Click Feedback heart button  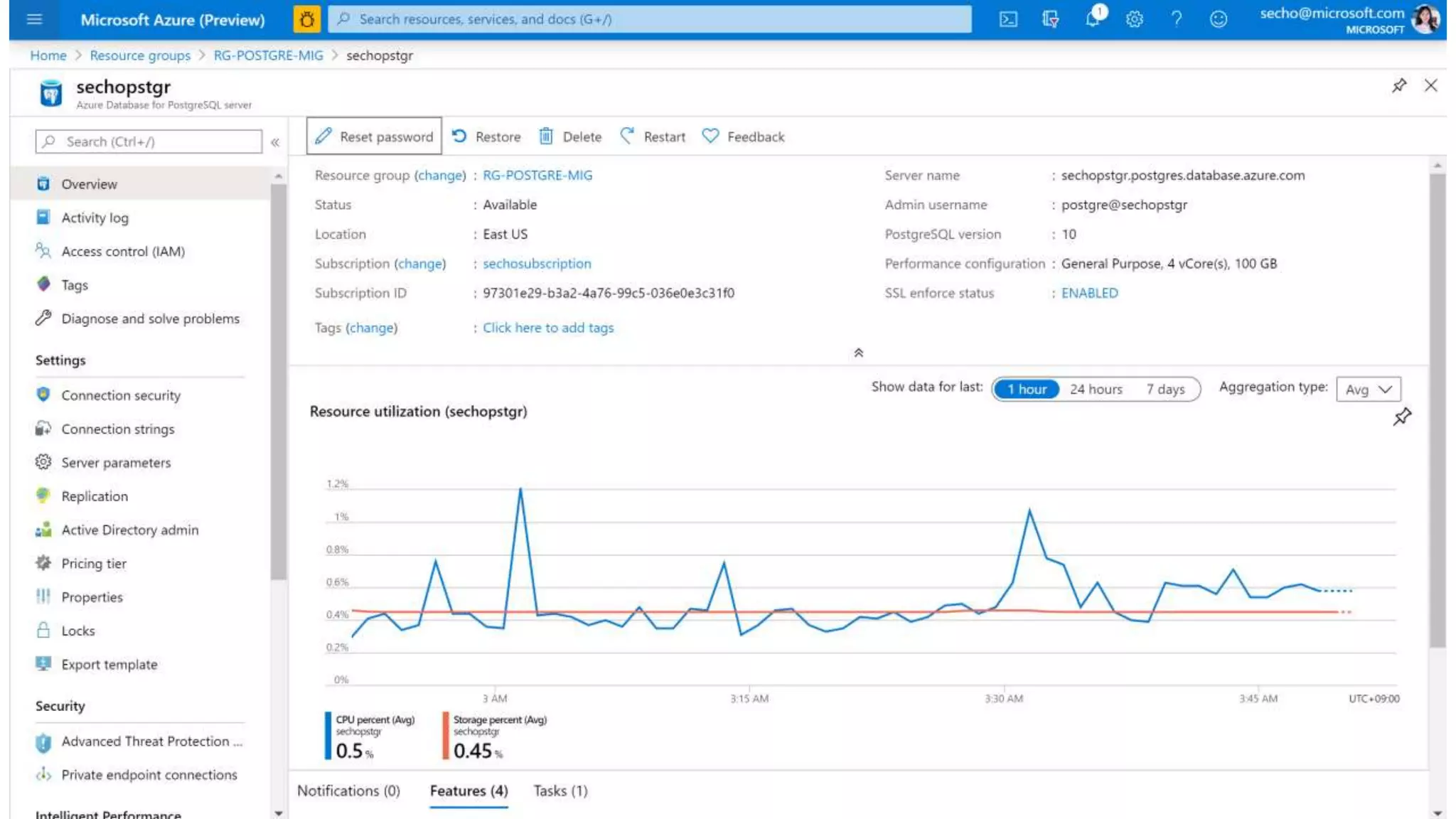[743, 136]
